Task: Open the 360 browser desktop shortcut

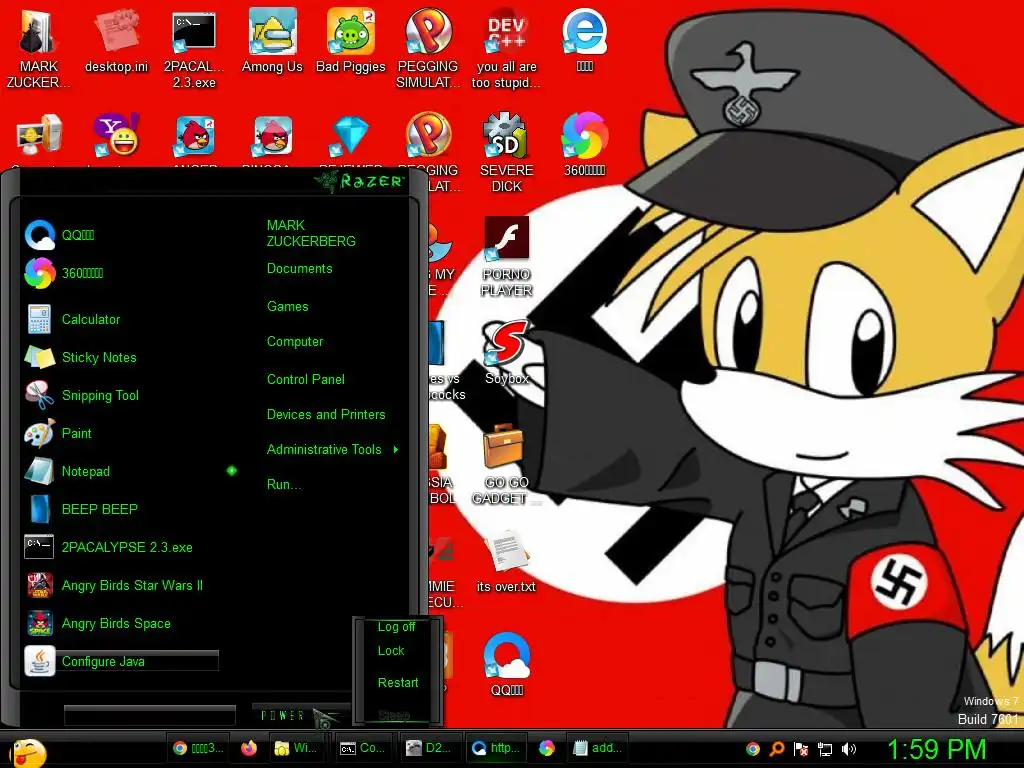Action: point(584,145)
